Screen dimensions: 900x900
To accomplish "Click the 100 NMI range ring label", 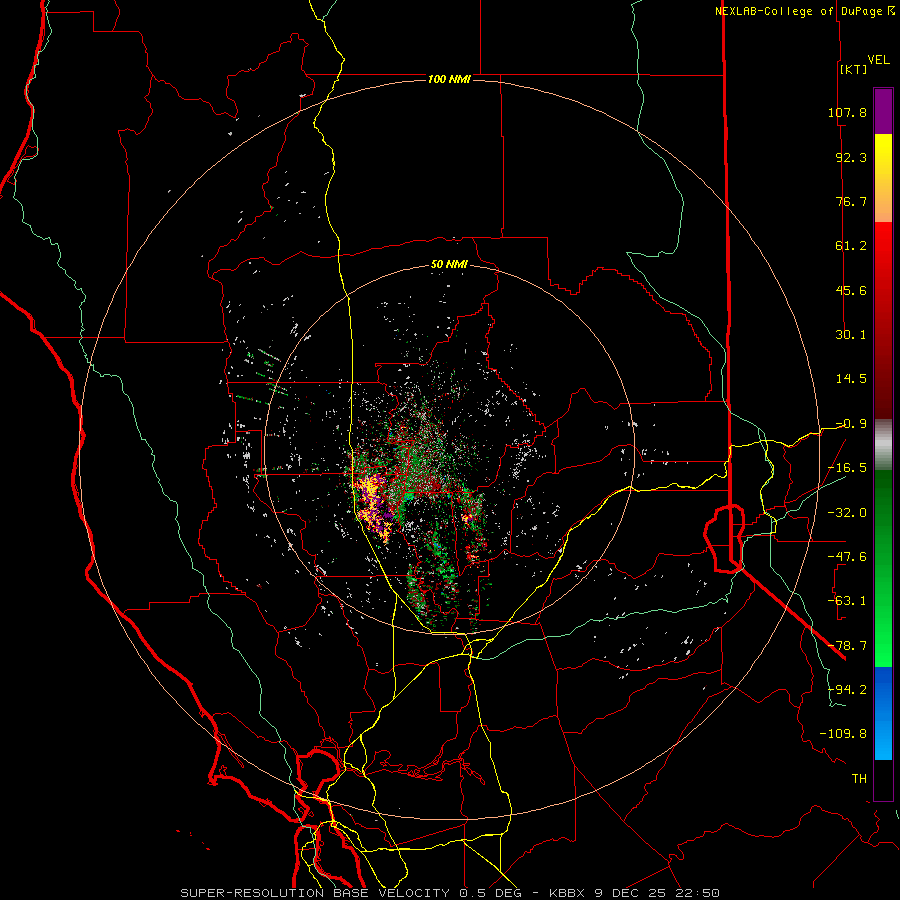I will coord(449,79).
